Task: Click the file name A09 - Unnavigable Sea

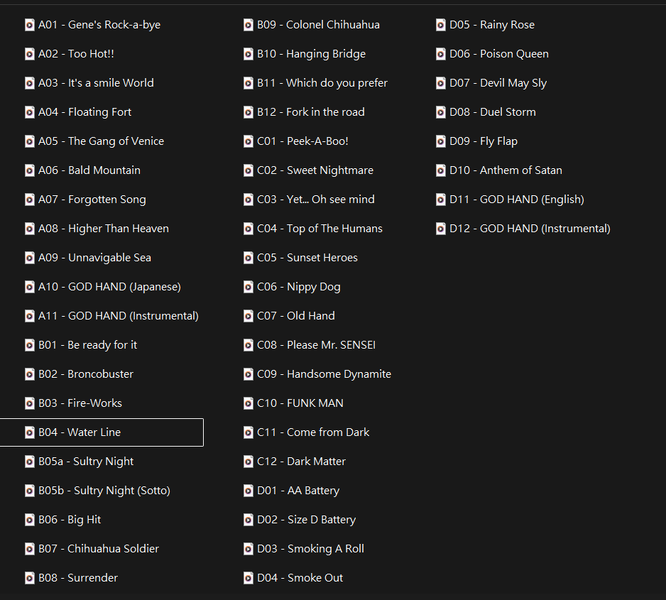Action: [95, 258]
